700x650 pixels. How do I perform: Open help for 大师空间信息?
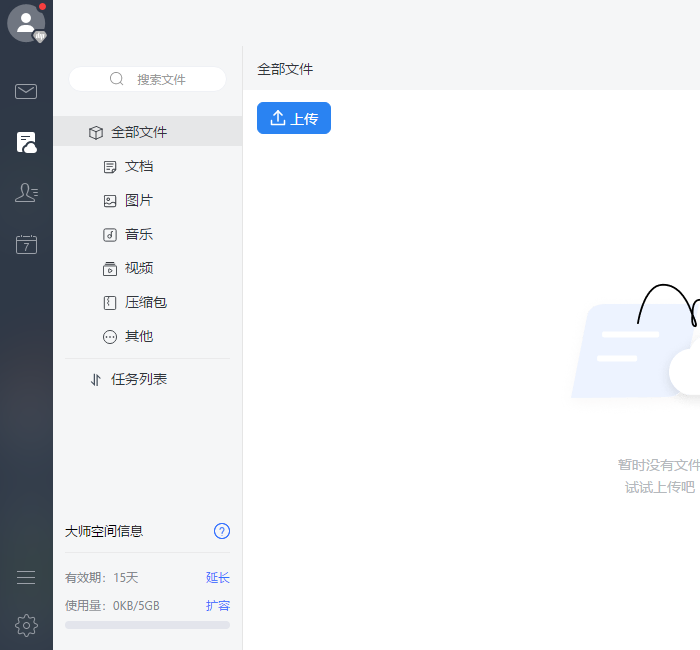point(222,531)
